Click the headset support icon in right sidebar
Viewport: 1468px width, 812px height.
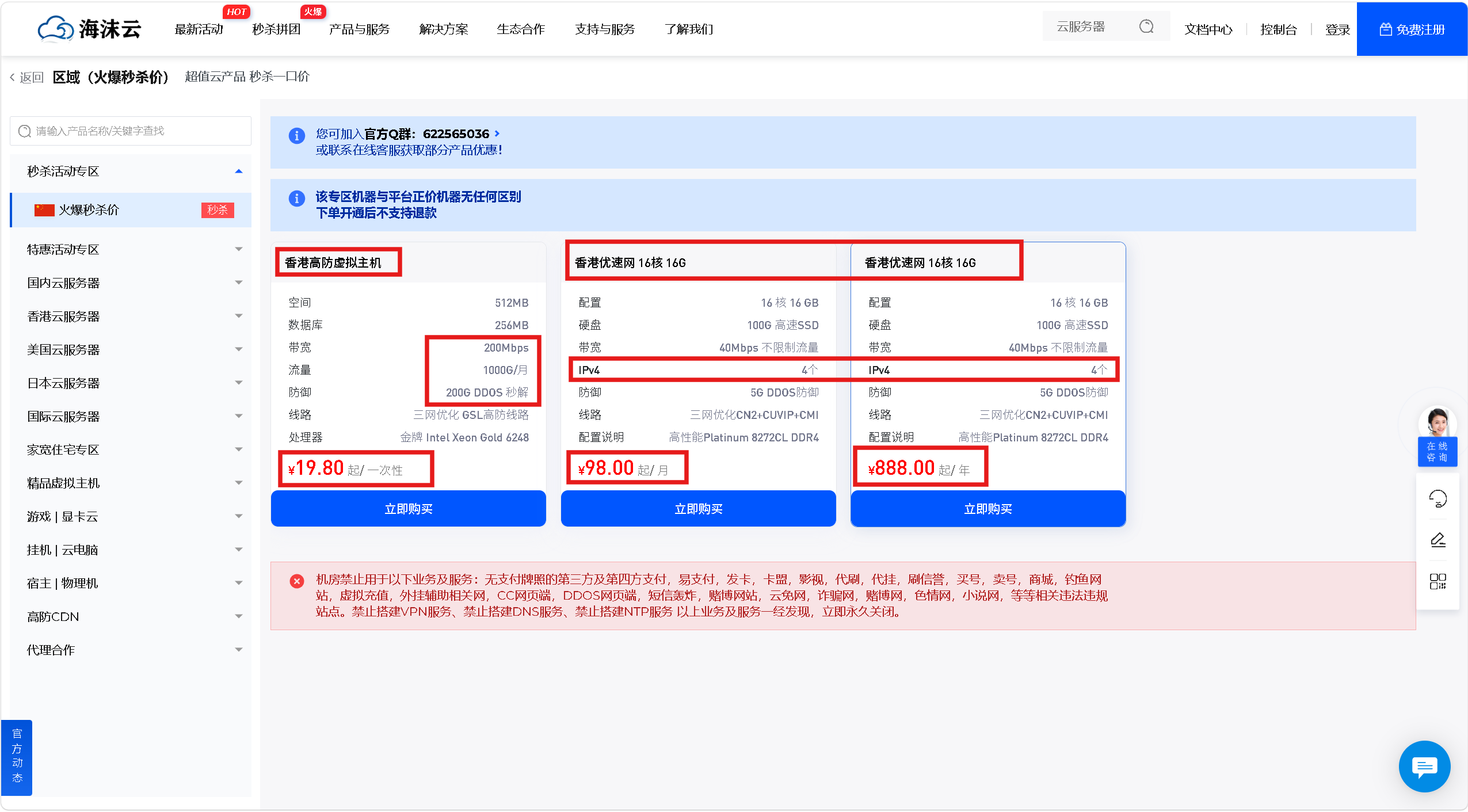point(1438,498)
